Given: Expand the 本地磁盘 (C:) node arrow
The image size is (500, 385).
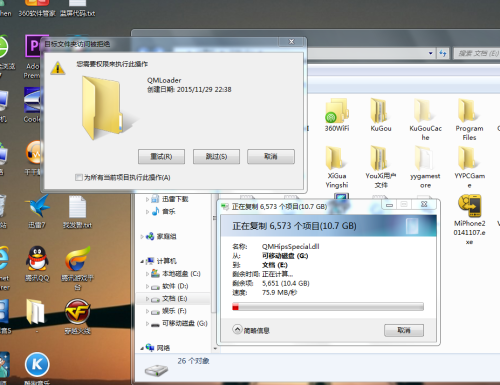Looking at the screenshot, I should [147, 274].
